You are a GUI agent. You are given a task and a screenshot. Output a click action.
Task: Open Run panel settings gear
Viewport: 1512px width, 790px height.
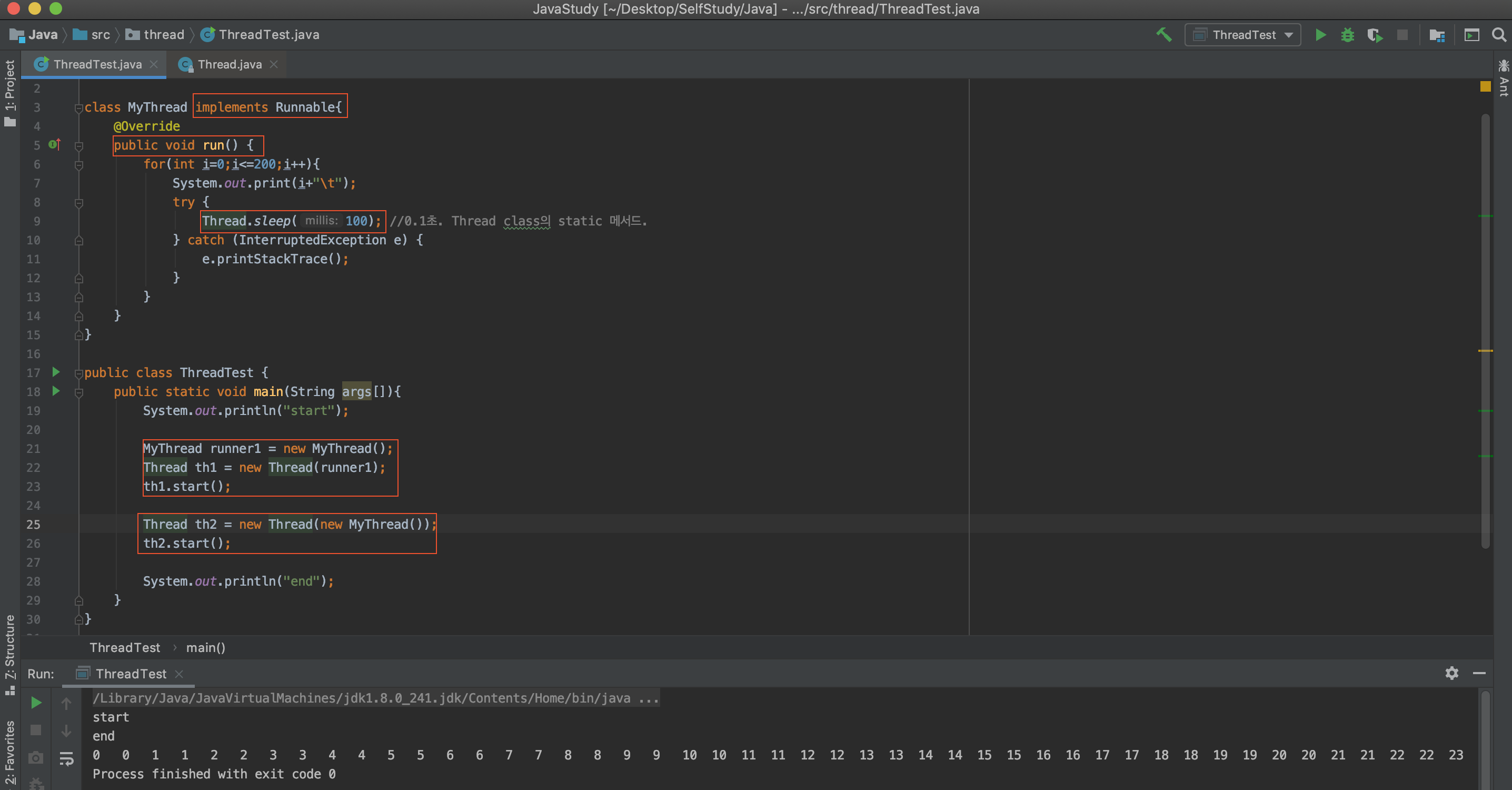pos(1451,673)
